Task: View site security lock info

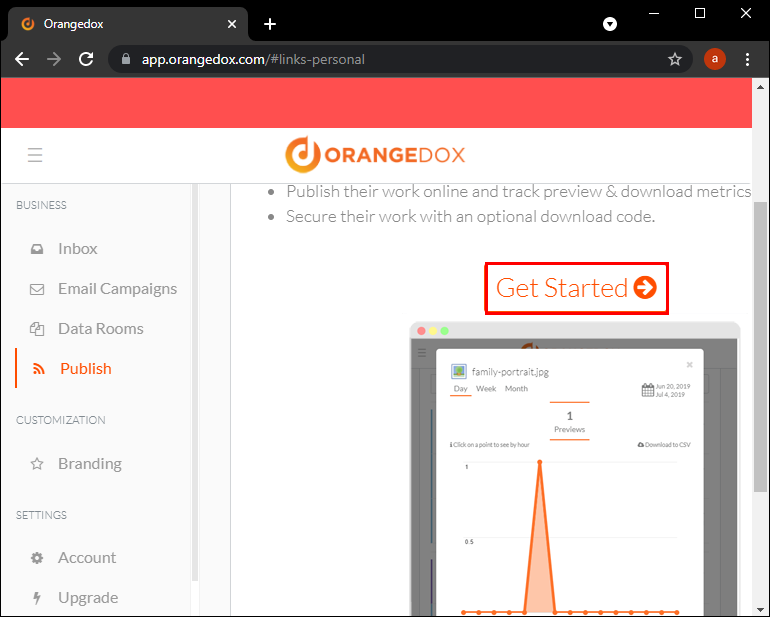Action: pos(126,59)
